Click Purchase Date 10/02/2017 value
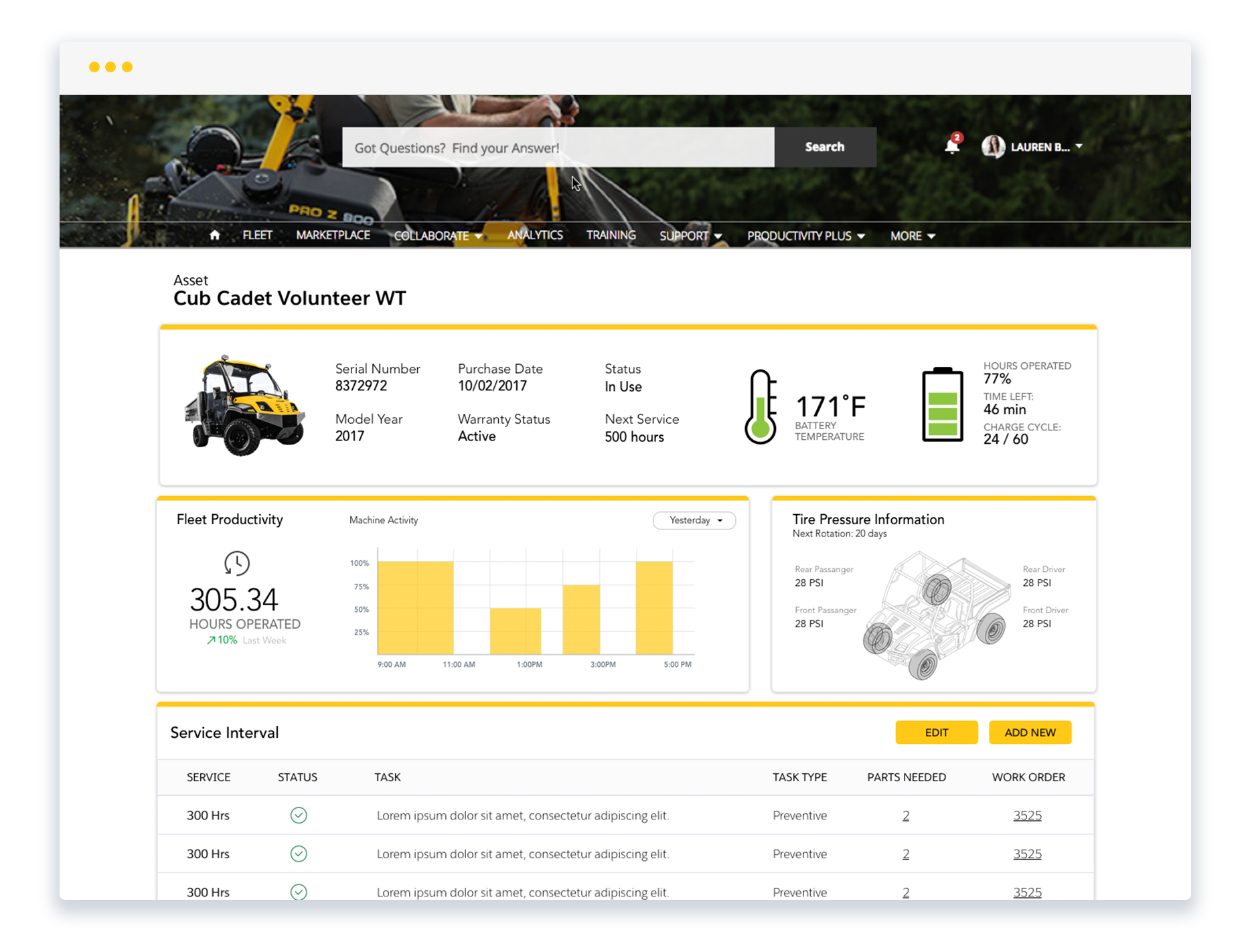The image size is (1250, 952). click(492, 386)
